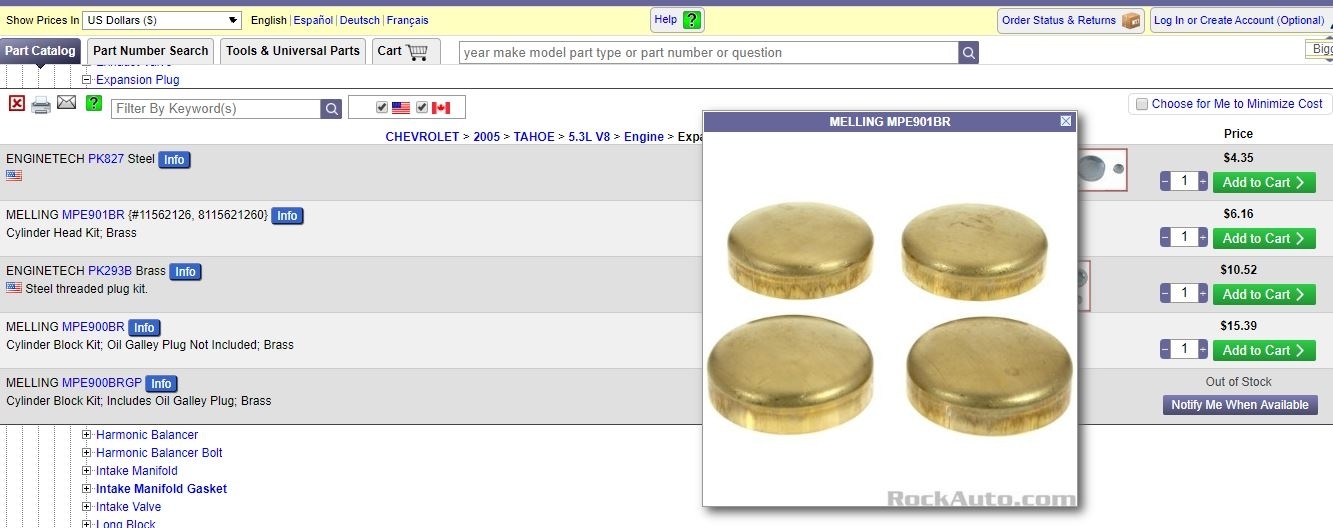Viewport: 1333px width, 528px height.
Task: Expand the Intake Manifold node
Action: (87, 471)
